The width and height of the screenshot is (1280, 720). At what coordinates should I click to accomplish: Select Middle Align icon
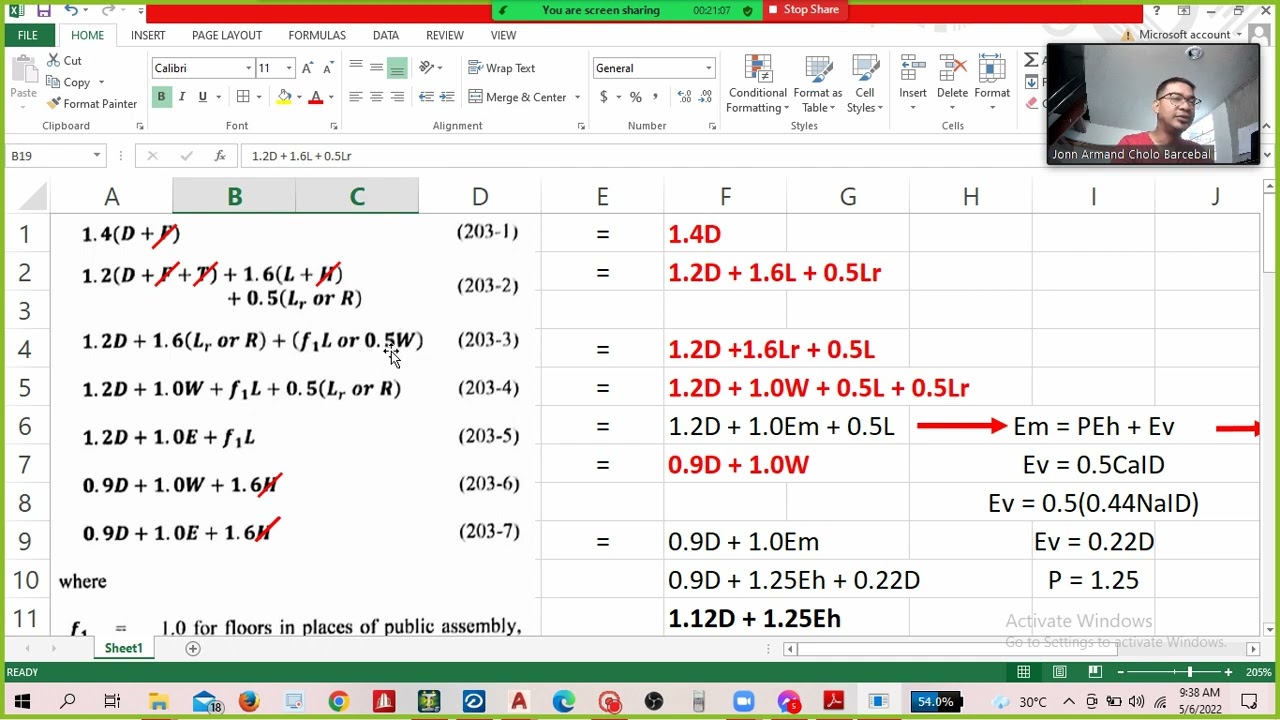376,67
